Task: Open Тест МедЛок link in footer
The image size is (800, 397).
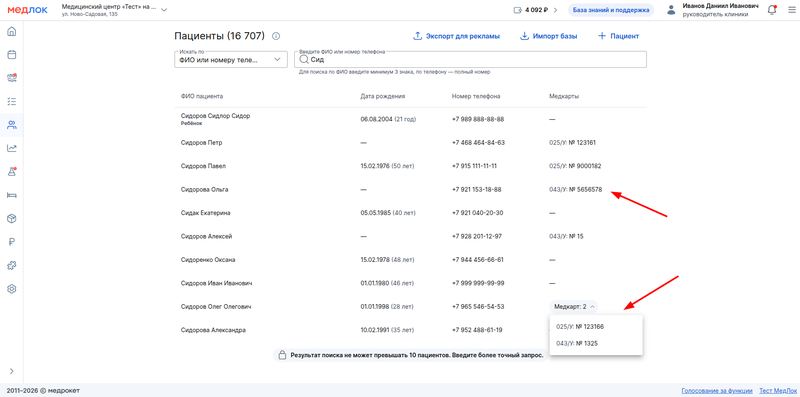Action: [x=777, y=391]
